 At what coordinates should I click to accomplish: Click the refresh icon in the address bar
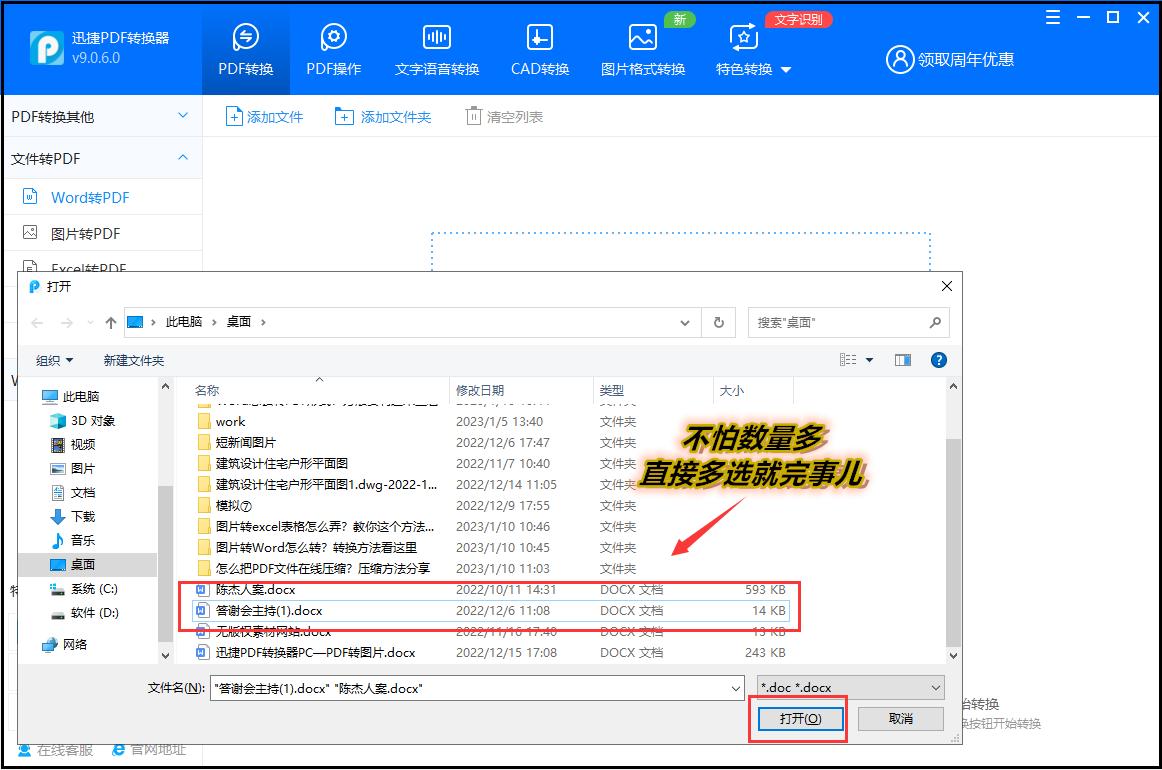pos(718,322)
